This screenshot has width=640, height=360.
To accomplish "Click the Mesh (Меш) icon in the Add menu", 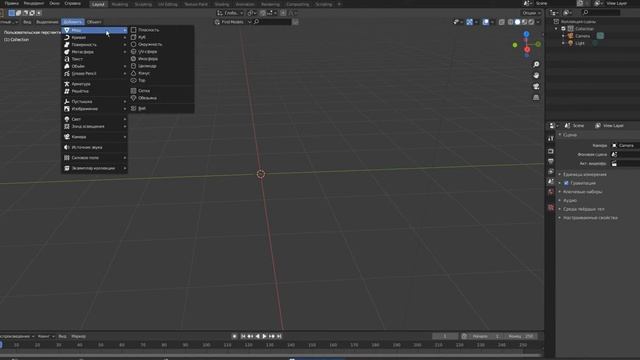I will coord(67,30).
